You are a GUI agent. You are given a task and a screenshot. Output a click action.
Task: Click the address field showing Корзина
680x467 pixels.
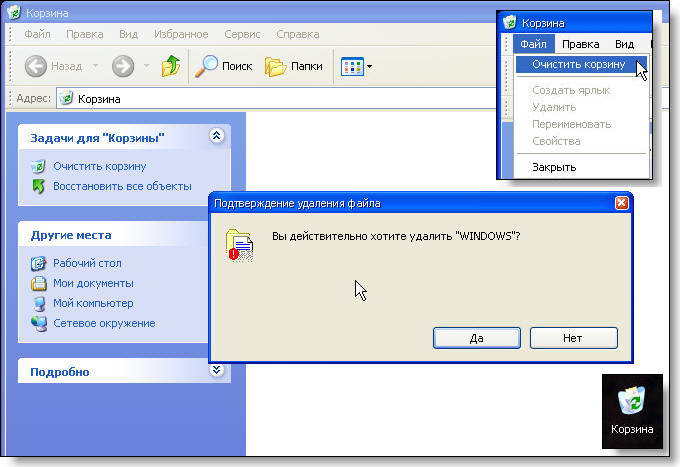[x=278, y=98]
